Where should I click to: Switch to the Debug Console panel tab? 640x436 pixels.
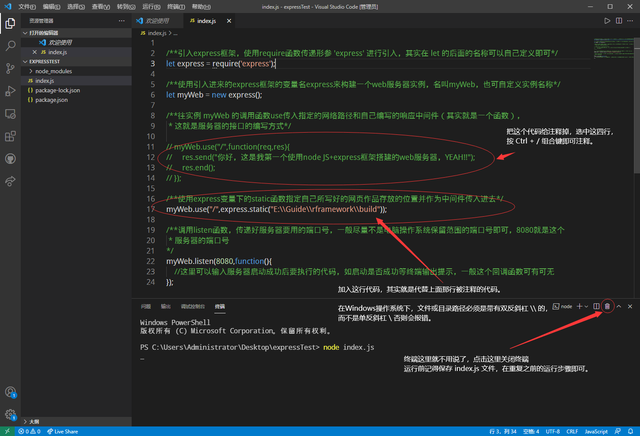[193, 306]
